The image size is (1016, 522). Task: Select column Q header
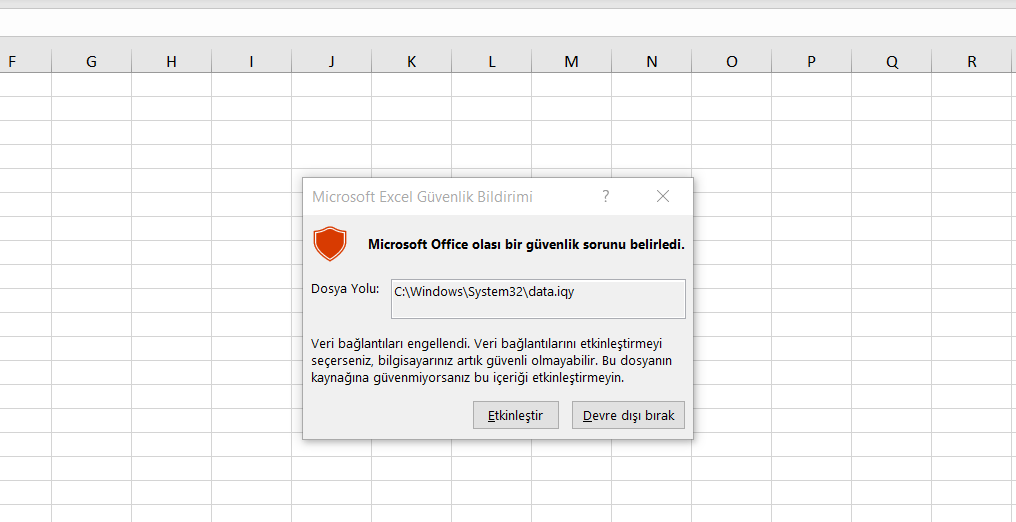[x=892, y=62]
